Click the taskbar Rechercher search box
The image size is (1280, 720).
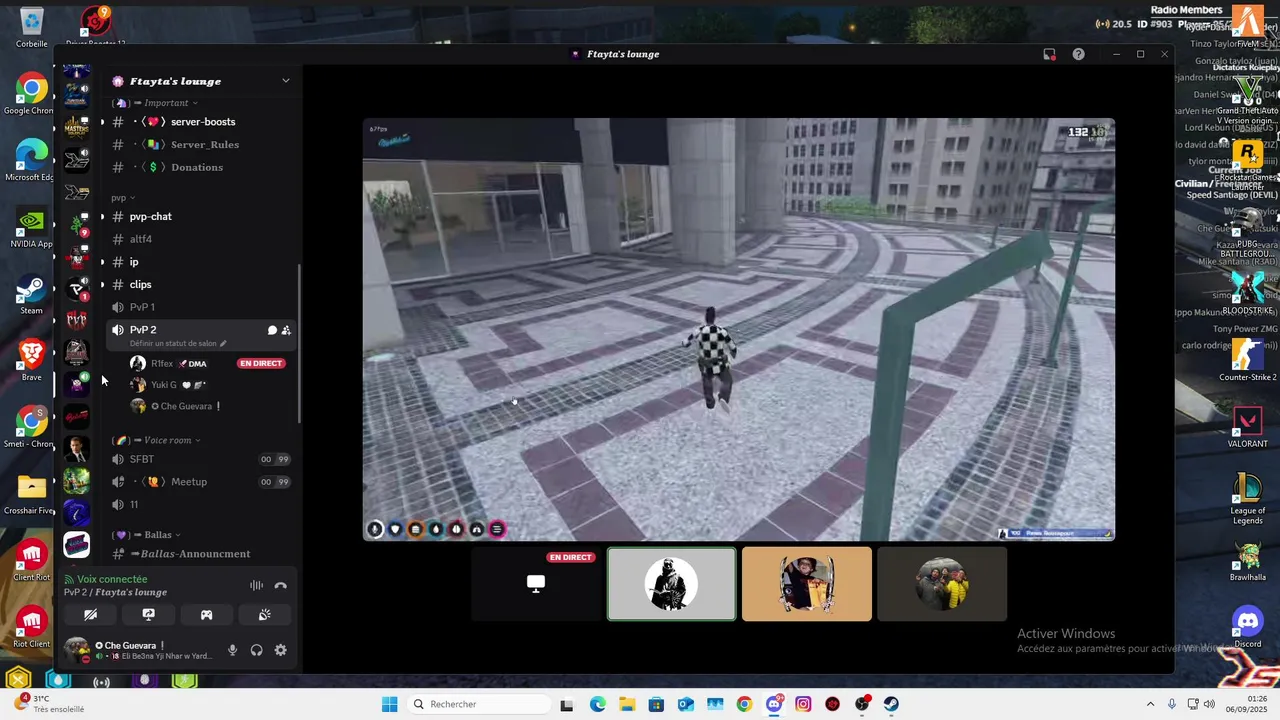coord(478,704)
